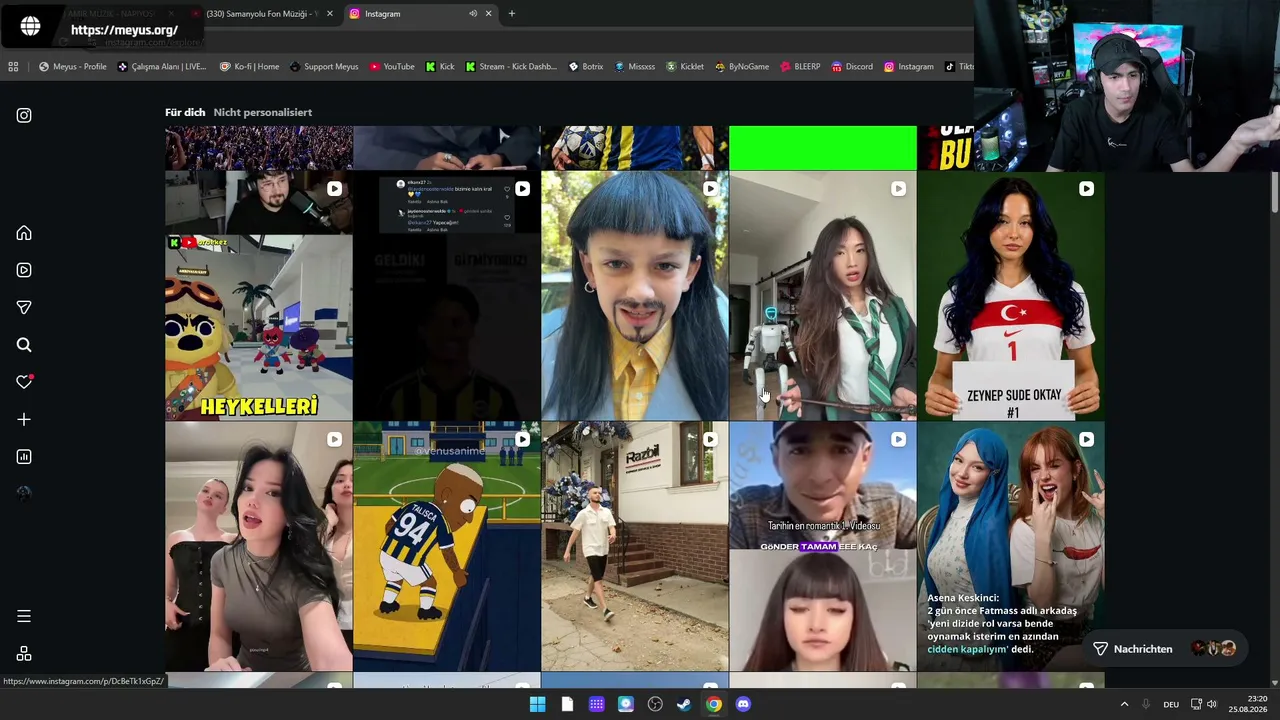This screenshot has height=720, width=1280.
Task: Open network settings tray icon
Action: point(1196,704)
